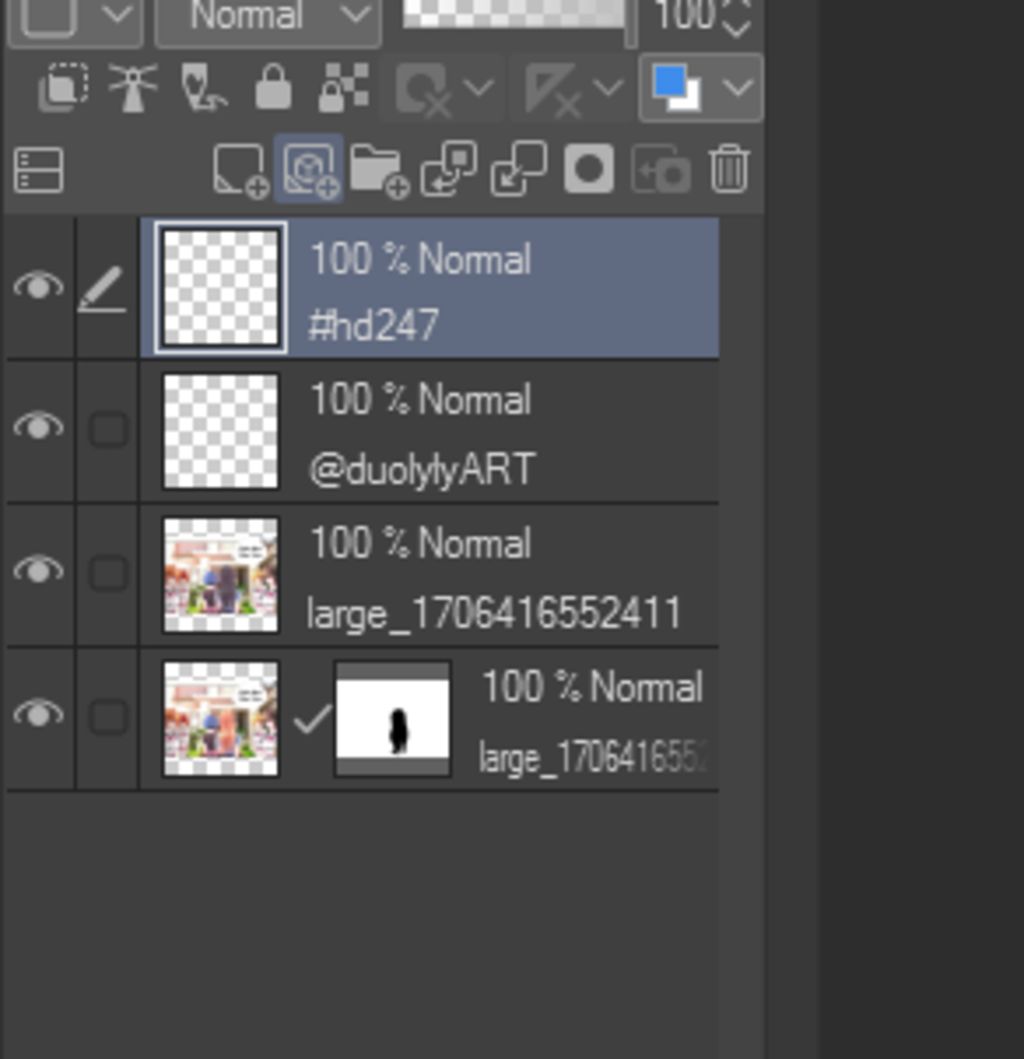
Task: Toggle visibility of @duolylyART layer
Action: [x=38, y=427]
